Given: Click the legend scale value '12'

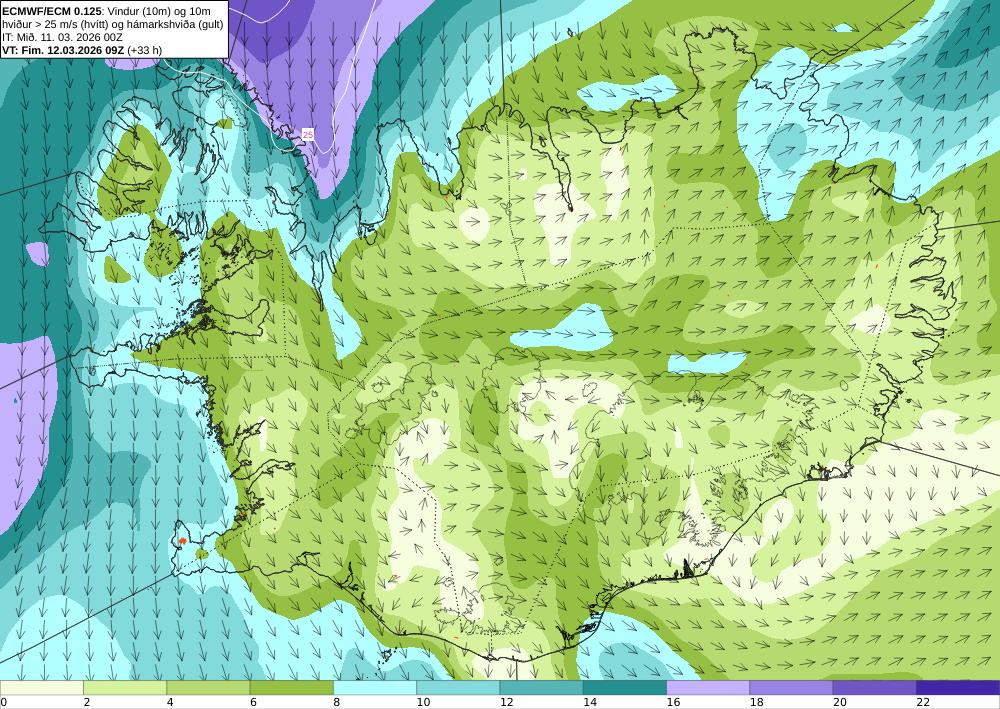Looking at the screenshot, I should [507, 702].
